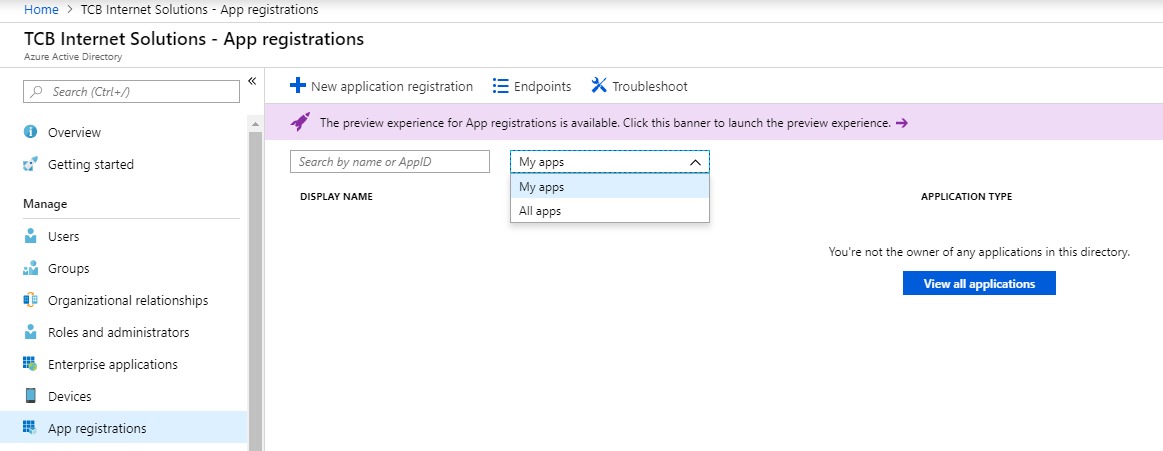Open App registrations in sidebar menu
This screenshot has height=451, width=1163.
[x=97, y=428]
